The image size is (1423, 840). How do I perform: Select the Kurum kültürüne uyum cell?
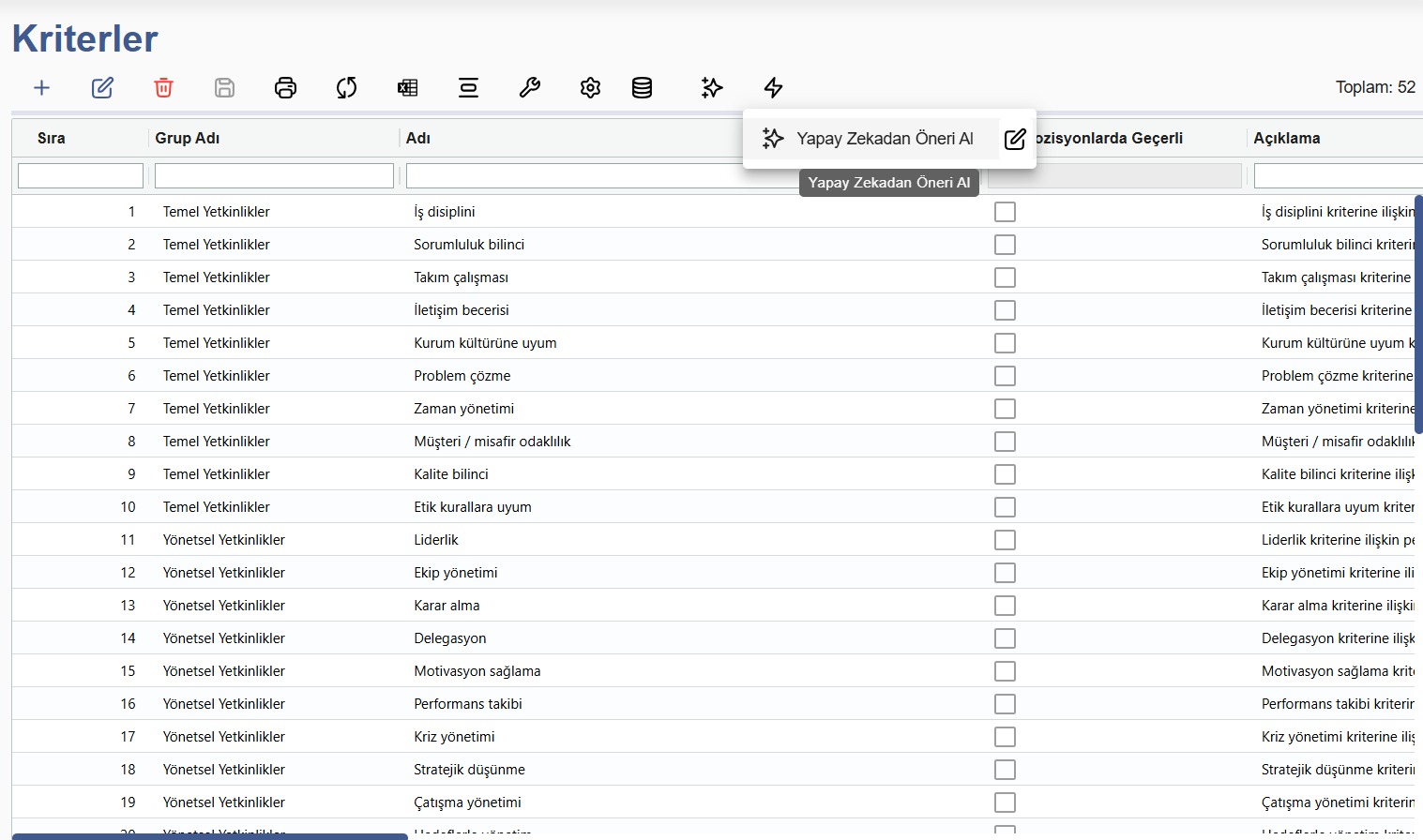point(485,343)
